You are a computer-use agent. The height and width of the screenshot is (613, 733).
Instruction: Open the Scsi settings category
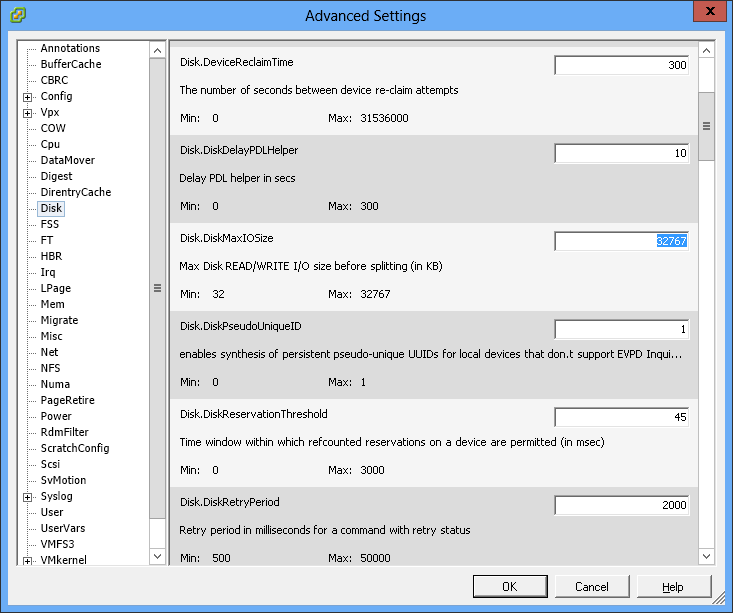52,464
